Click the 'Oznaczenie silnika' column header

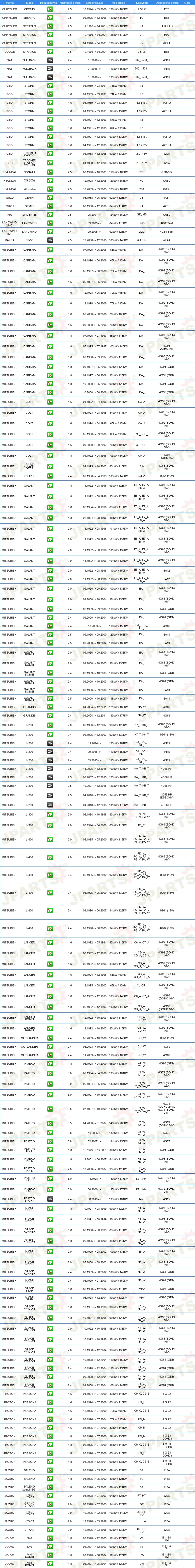point(167,2)
